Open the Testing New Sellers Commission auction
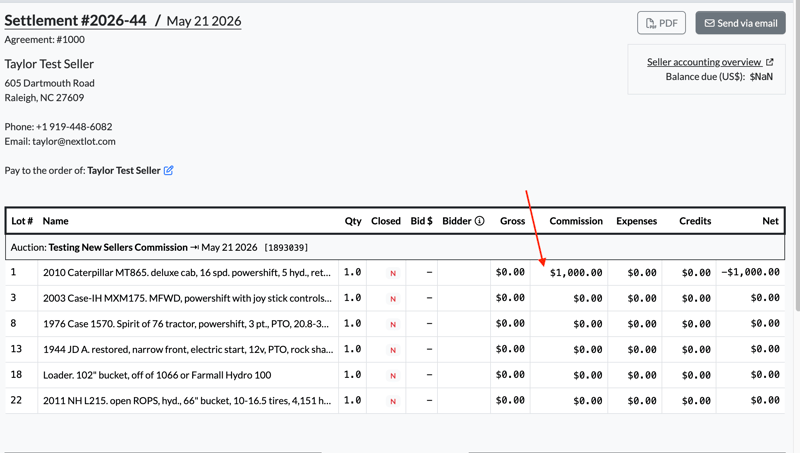This screenshot has width=800, height=453. point(118,247)
